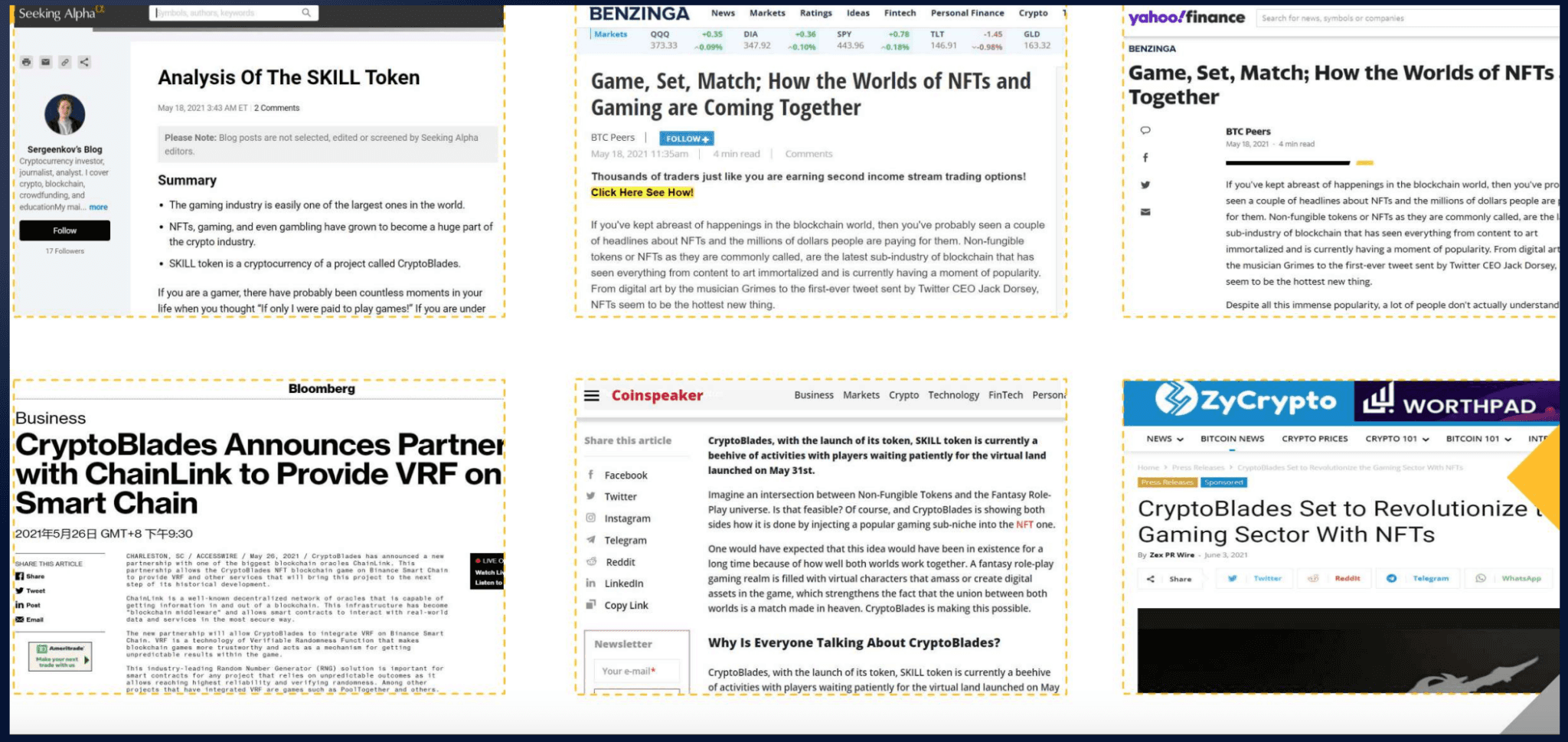Share Coinspeaker article on Telegram
Viewport: 1568px width, 742px height.
616,541
